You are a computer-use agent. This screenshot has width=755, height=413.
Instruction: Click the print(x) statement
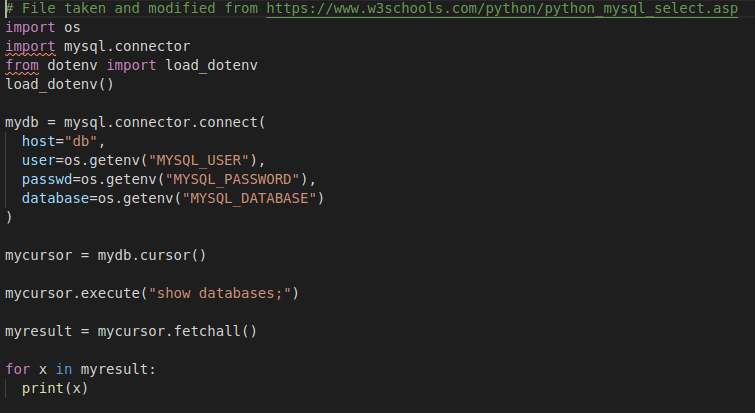pos(55,388)
